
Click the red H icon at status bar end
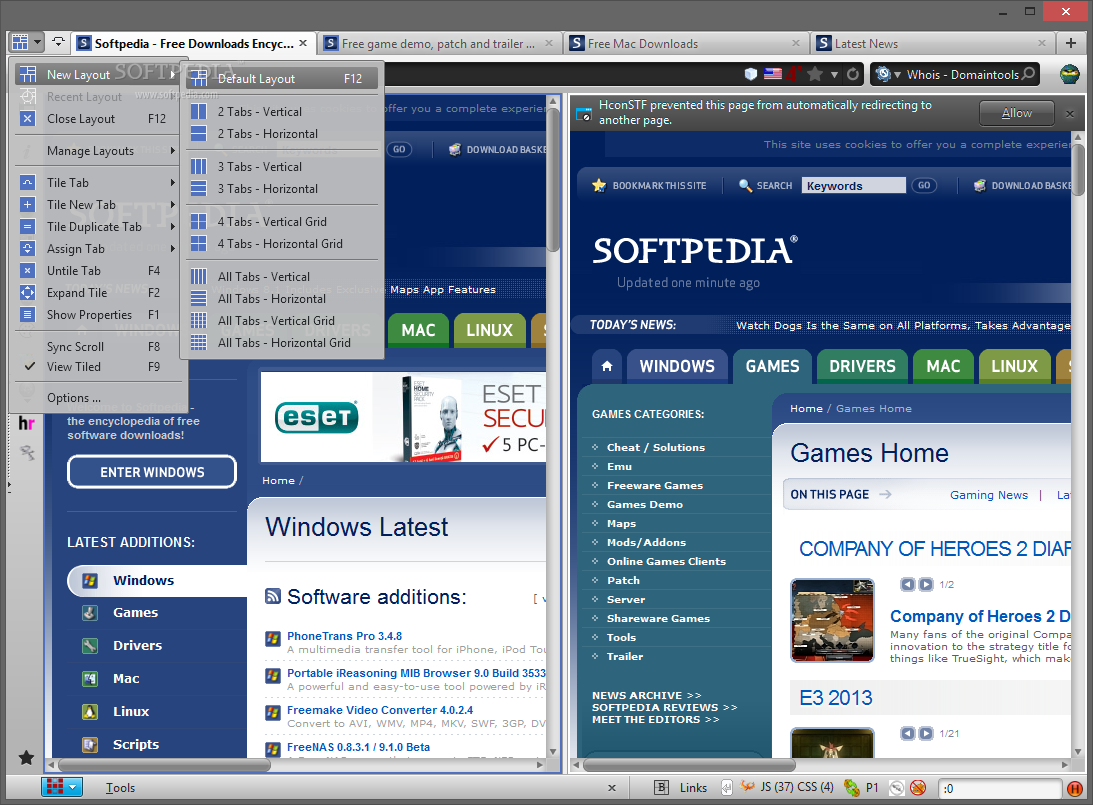point(1075,788)
